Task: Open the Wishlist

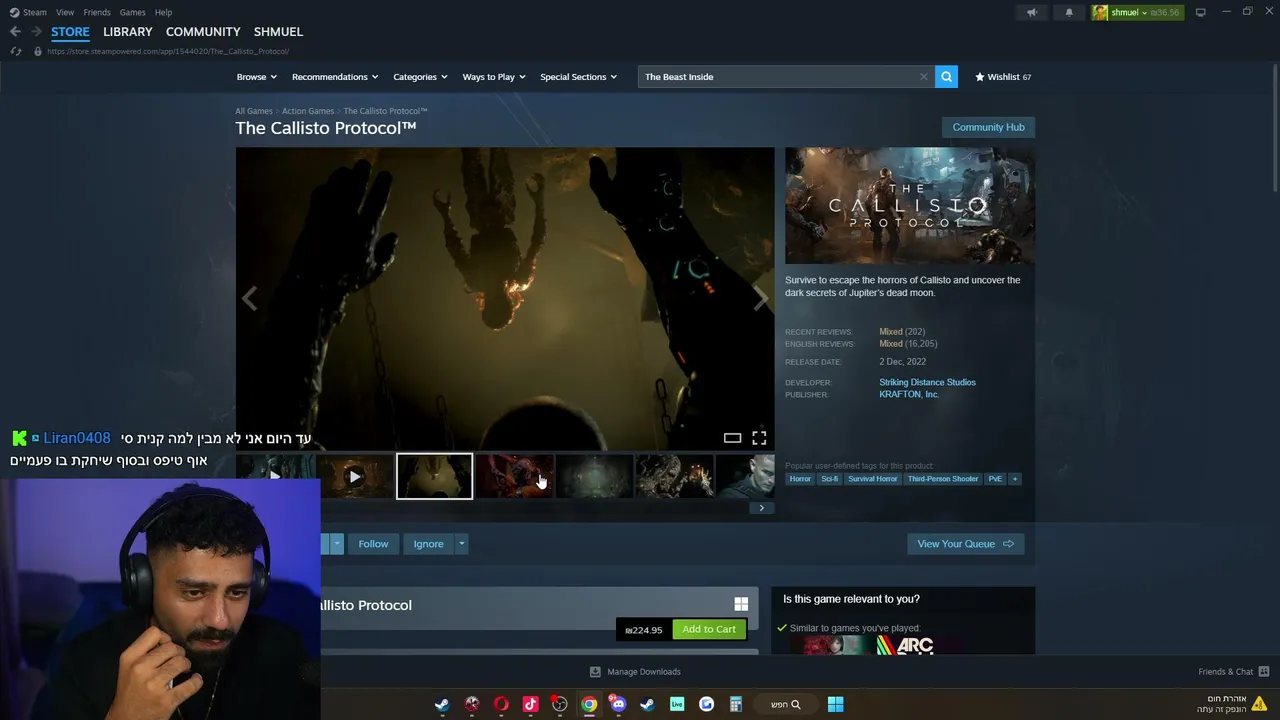Action: 1003,77
